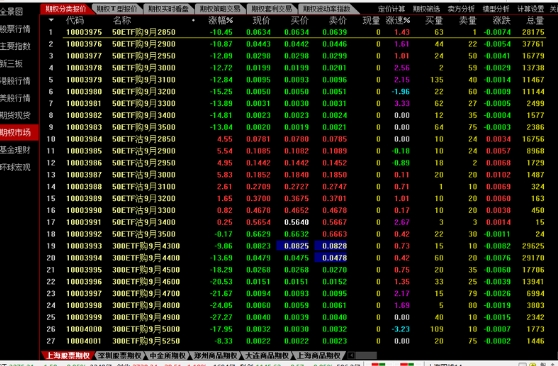
Task: Select 新三板 in the sidebar
Action: coord(11,63)
